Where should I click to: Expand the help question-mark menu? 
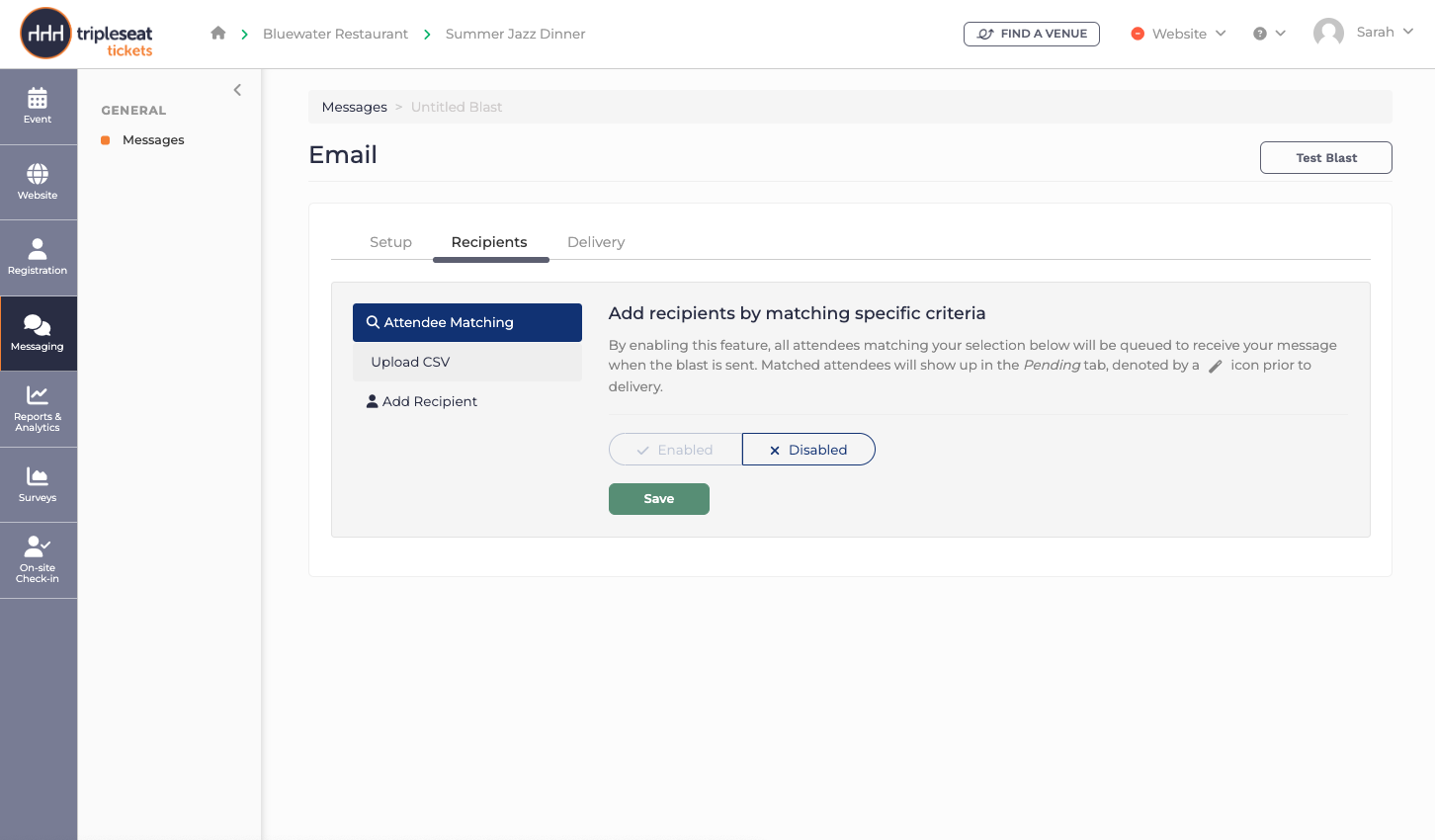[x=1269, y=34]
